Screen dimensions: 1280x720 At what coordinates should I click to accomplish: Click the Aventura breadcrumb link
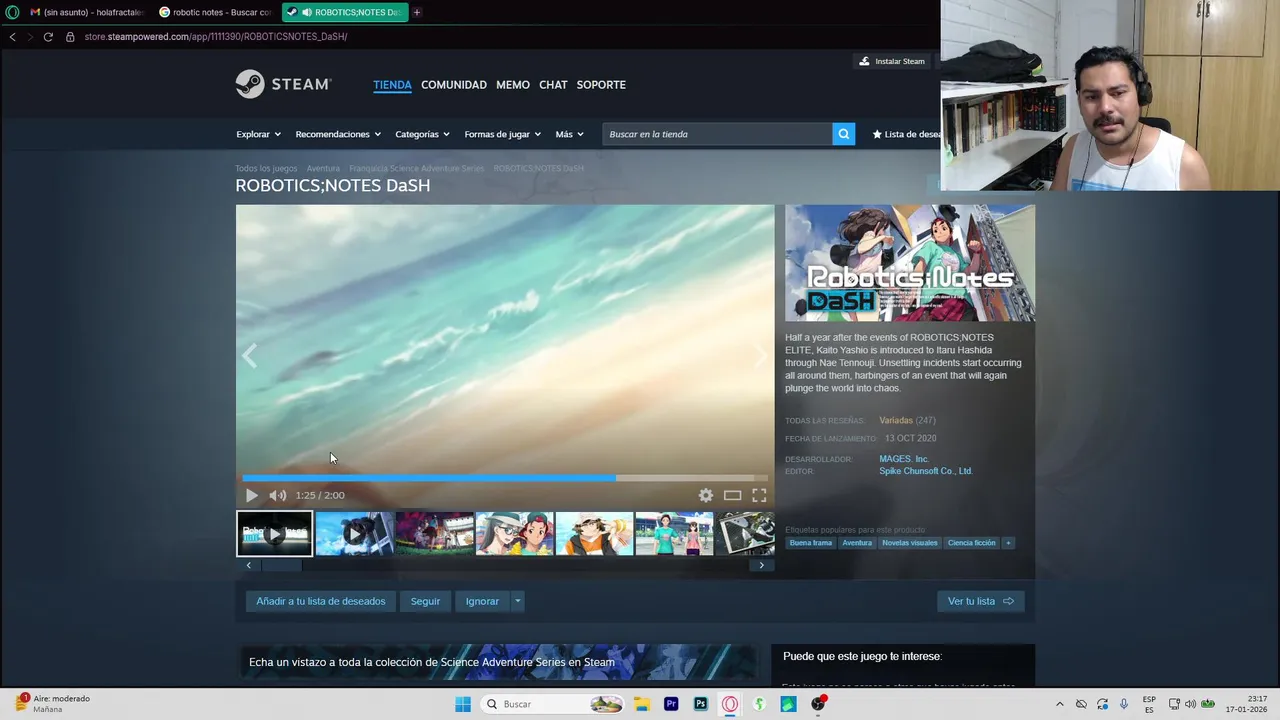tap(323, 168)
